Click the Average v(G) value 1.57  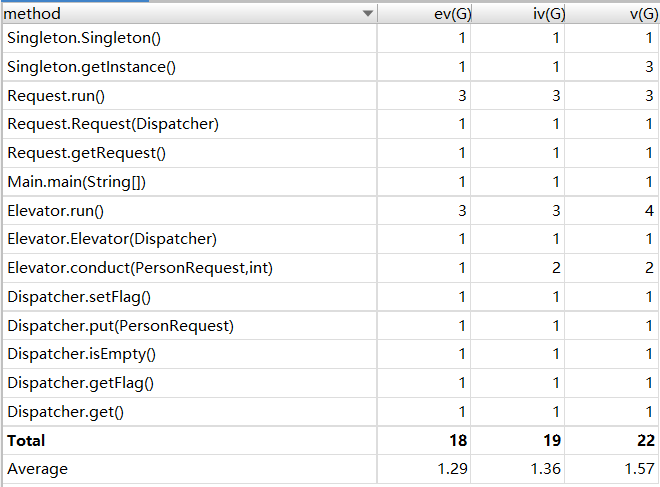pos(640,469)
